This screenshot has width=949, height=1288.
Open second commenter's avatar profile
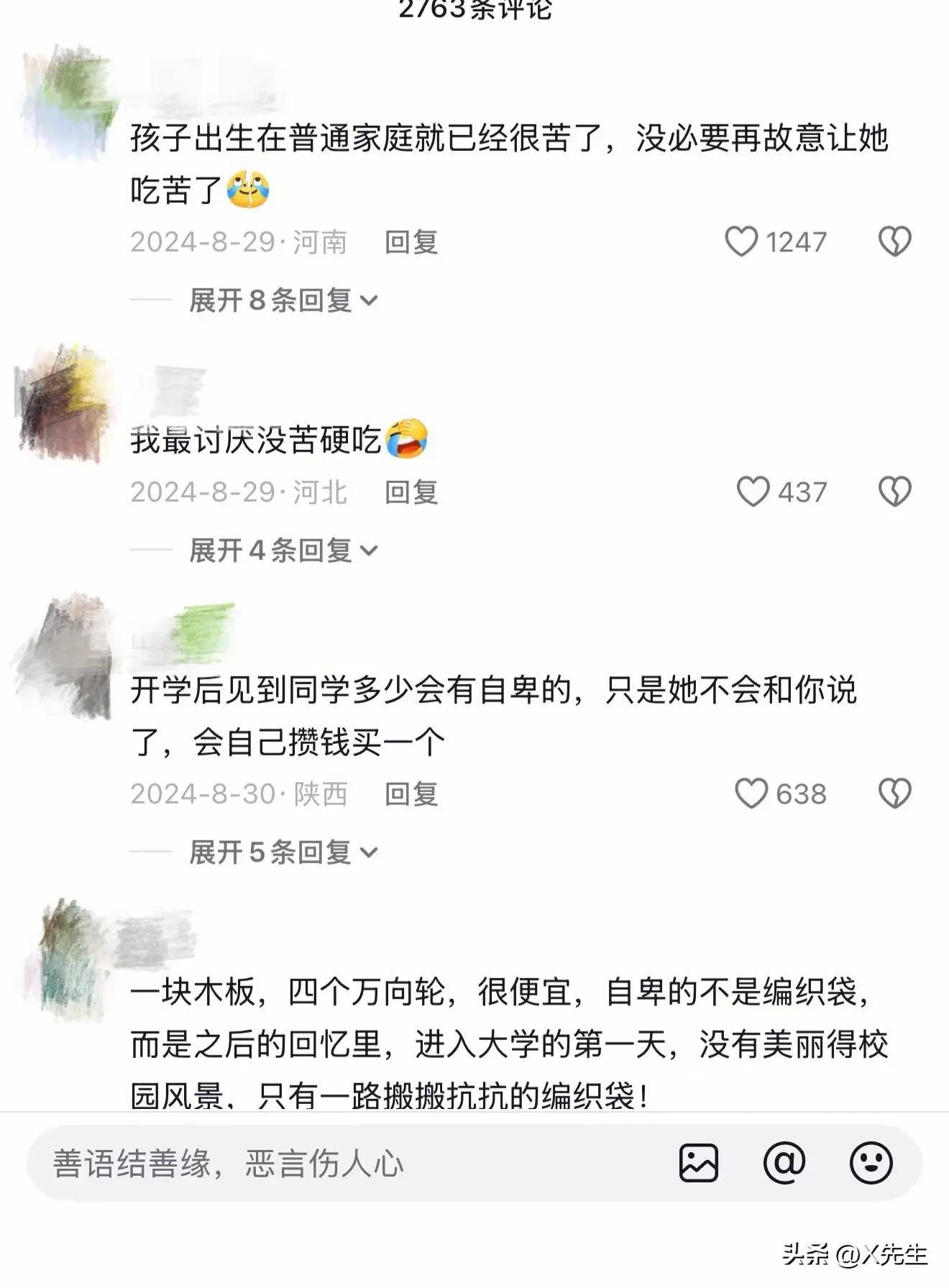pyautogui.click(x=62, y=402)
